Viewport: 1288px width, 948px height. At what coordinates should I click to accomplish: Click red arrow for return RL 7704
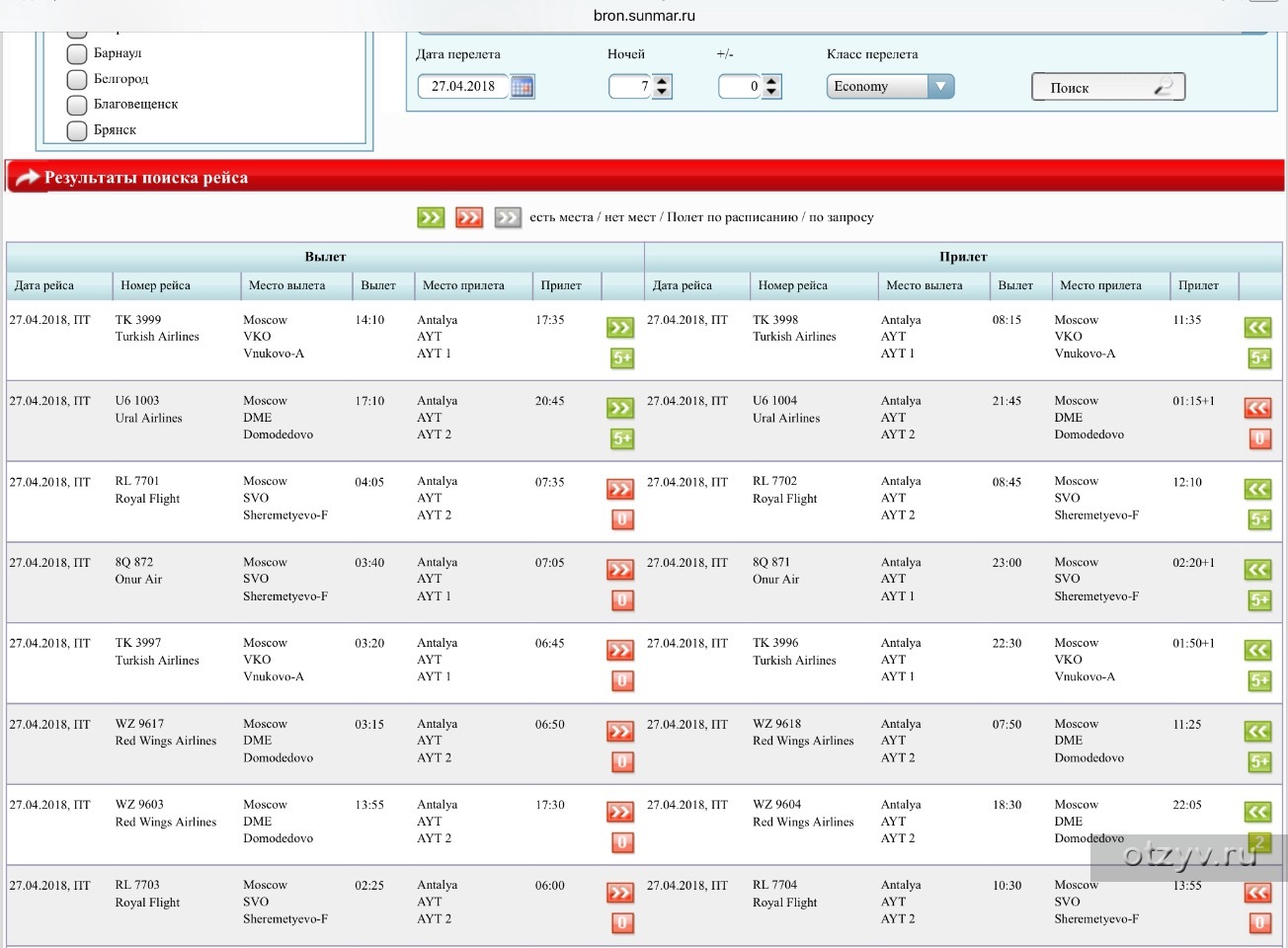pyautogui.click(x=1257, y=893)
